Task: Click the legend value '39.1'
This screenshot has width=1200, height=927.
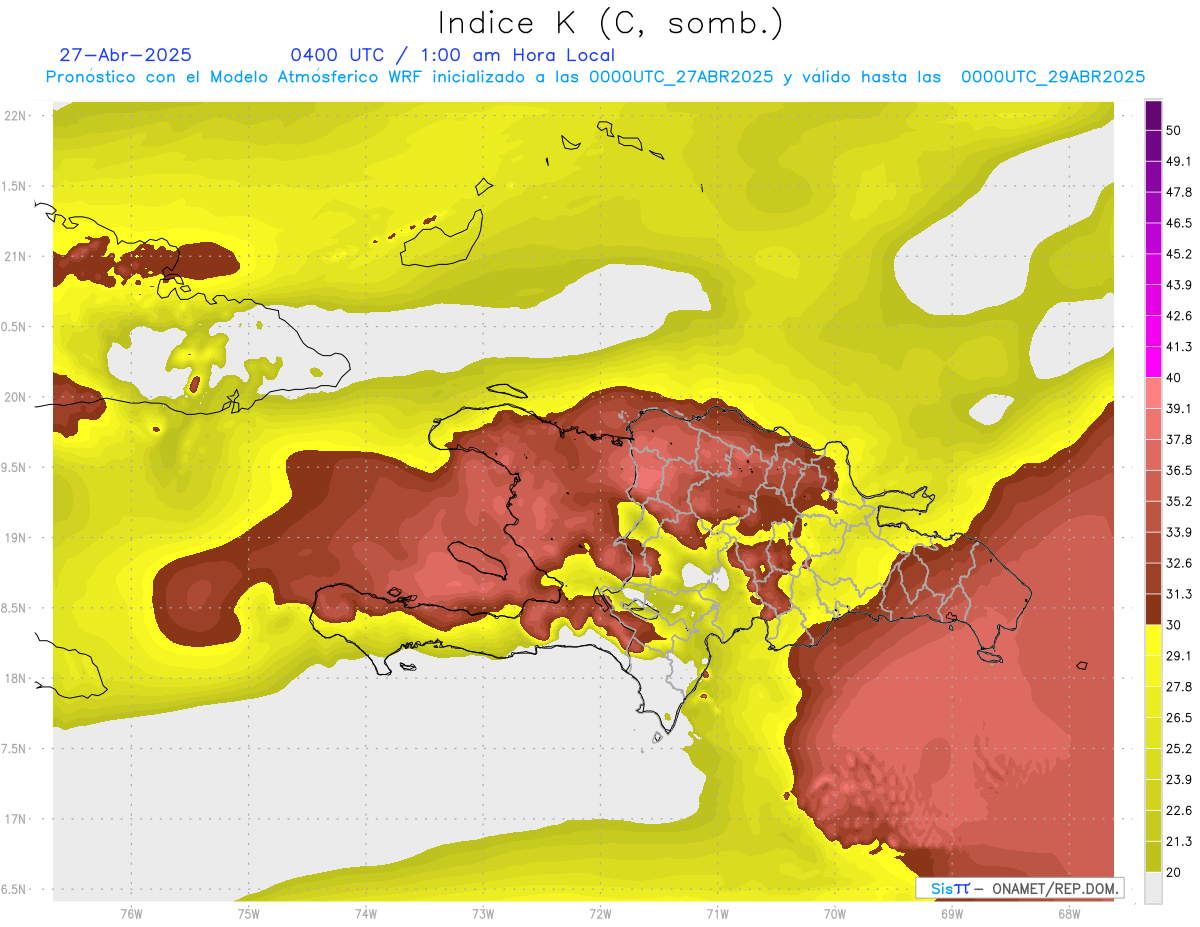Action: (x=1179, y=409)
